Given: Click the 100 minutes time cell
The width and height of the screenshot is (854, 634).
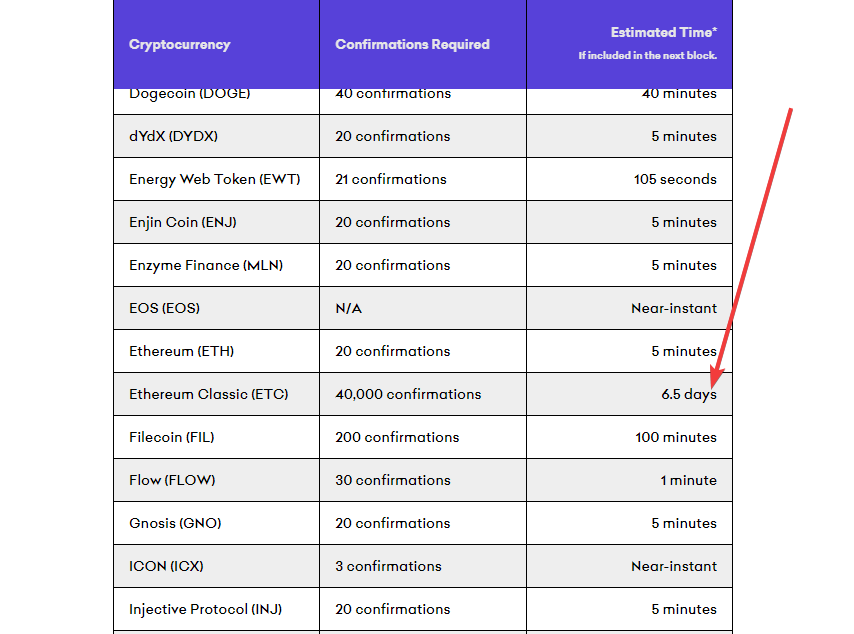Looking at the screenshot, I should pyautogui.click(x=675, y=437).
